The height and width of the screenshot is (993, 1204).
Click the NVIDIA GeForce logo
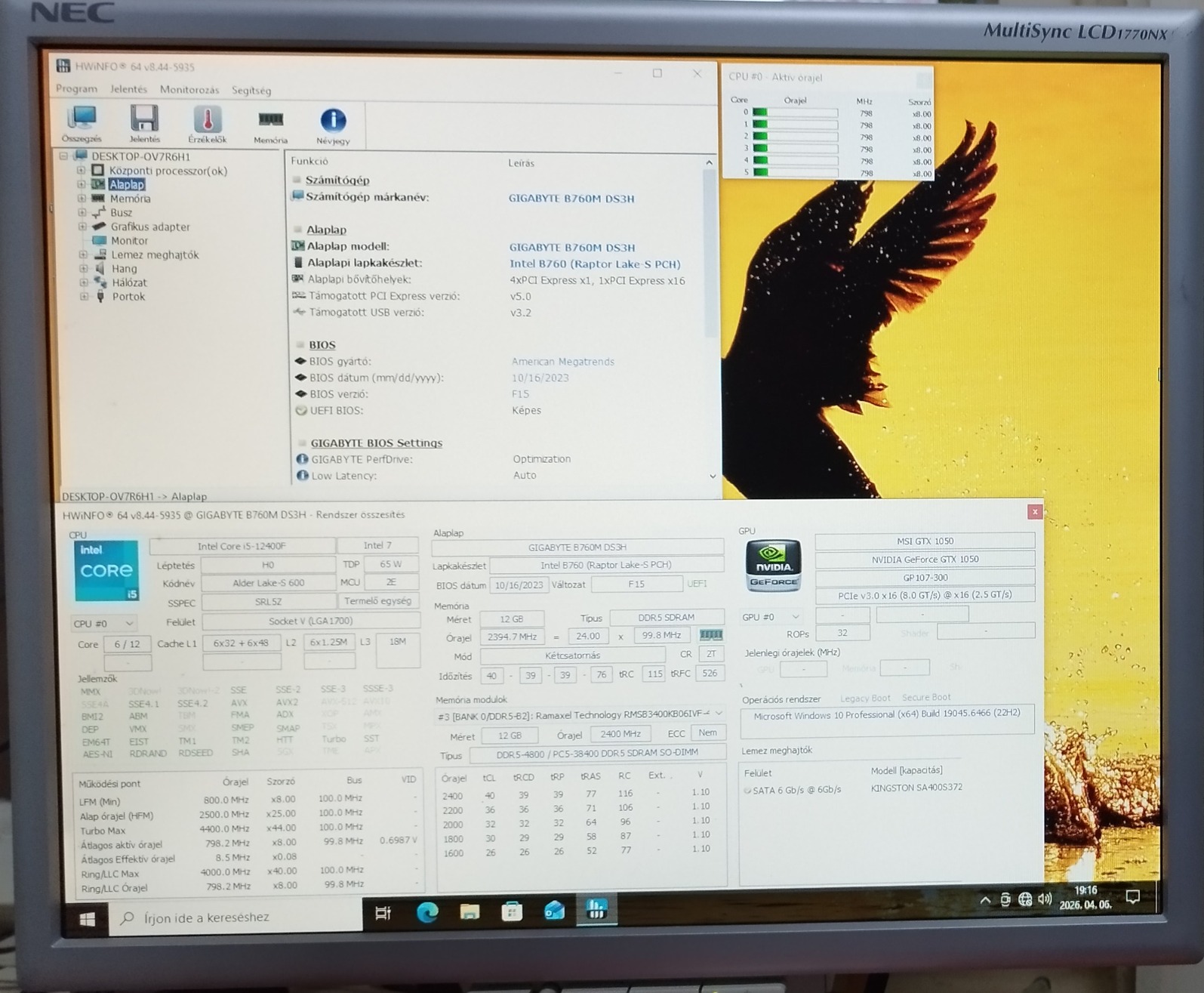(773, 566)
